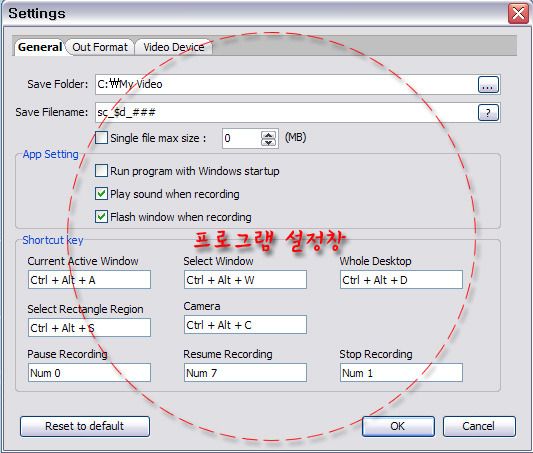This screenshot has width=533, height=453.
Task: Click Select Window shortcut field
Action: click(245, 280)
